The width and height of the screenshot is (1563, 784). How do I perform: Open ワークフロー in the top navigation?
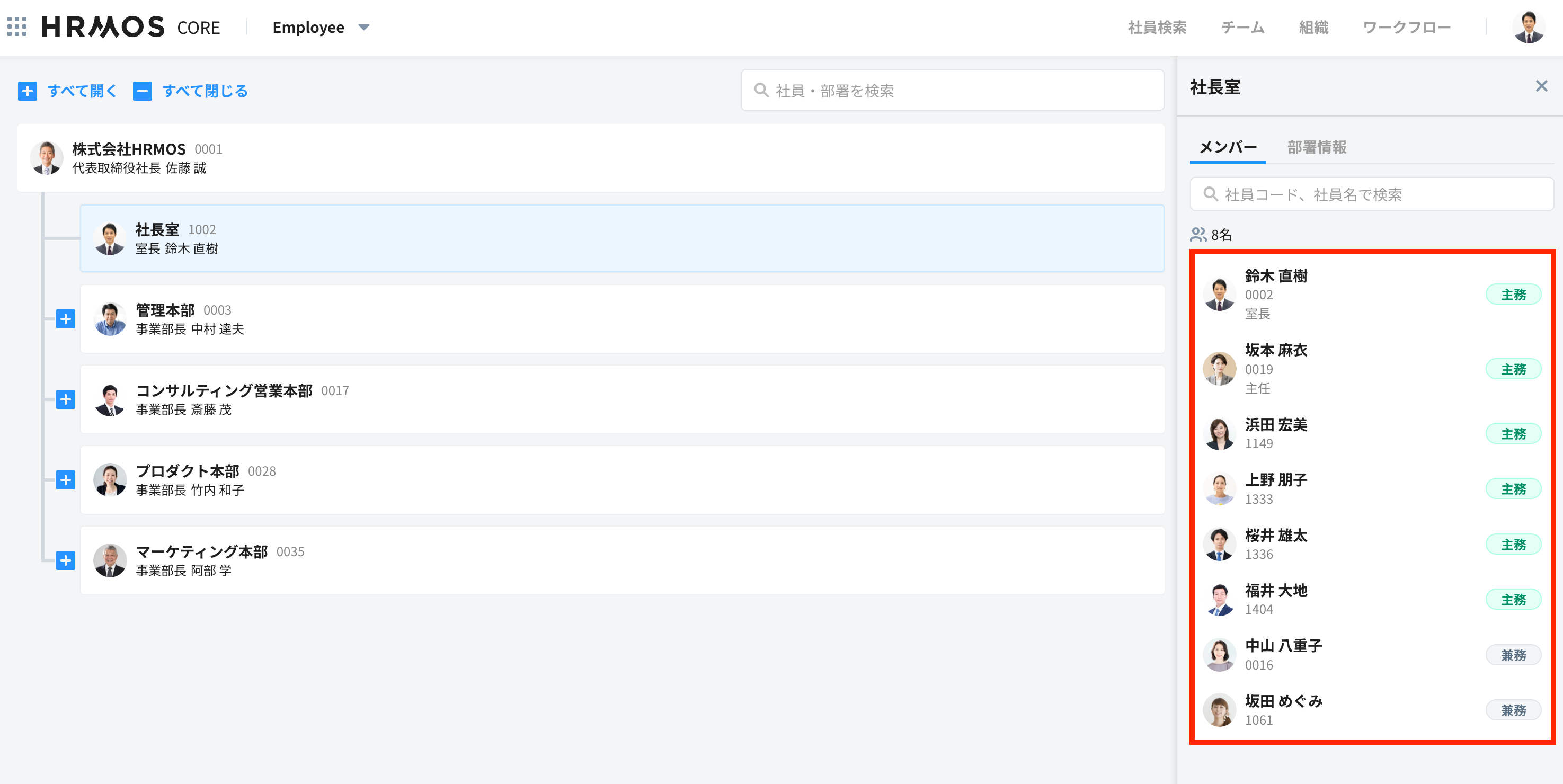[x=1407, y=28]
